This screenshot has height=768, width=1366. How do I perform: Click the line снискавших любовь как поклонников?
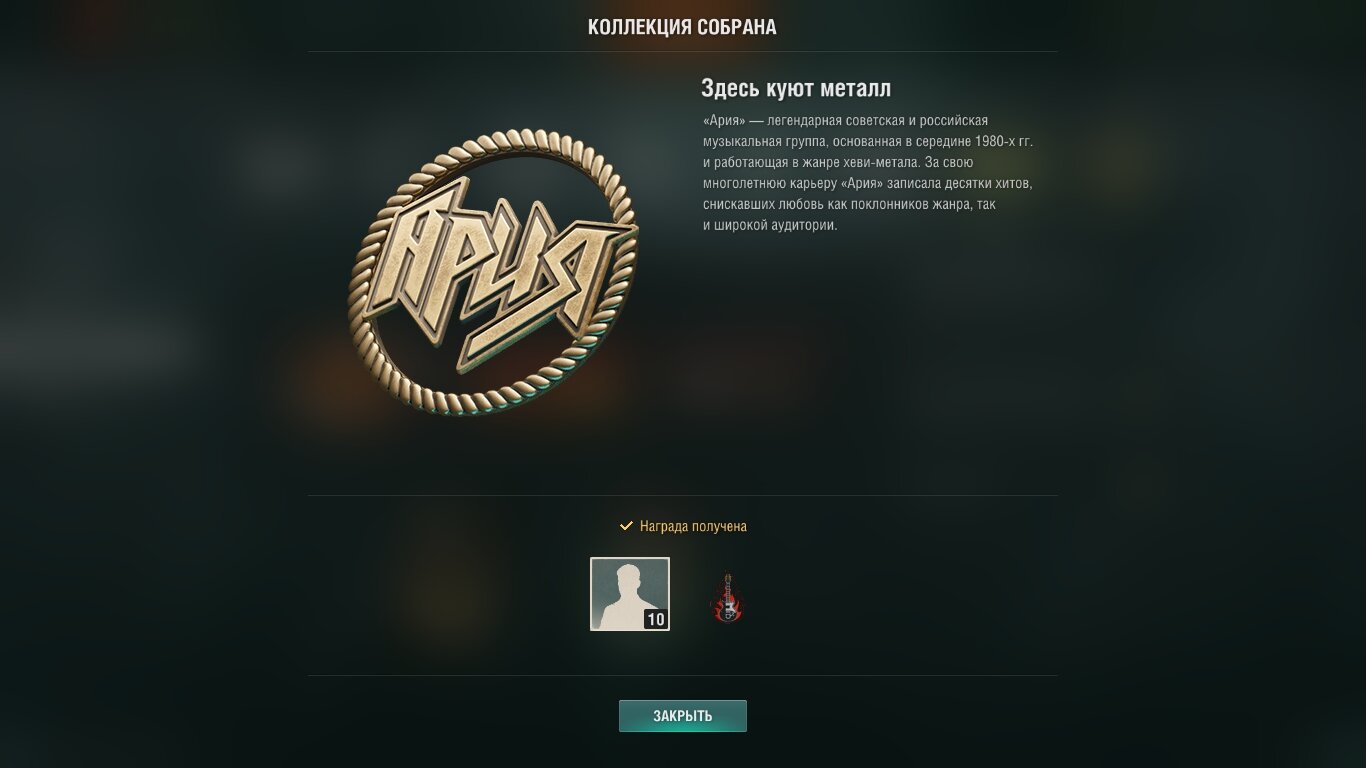pos(849,204)
